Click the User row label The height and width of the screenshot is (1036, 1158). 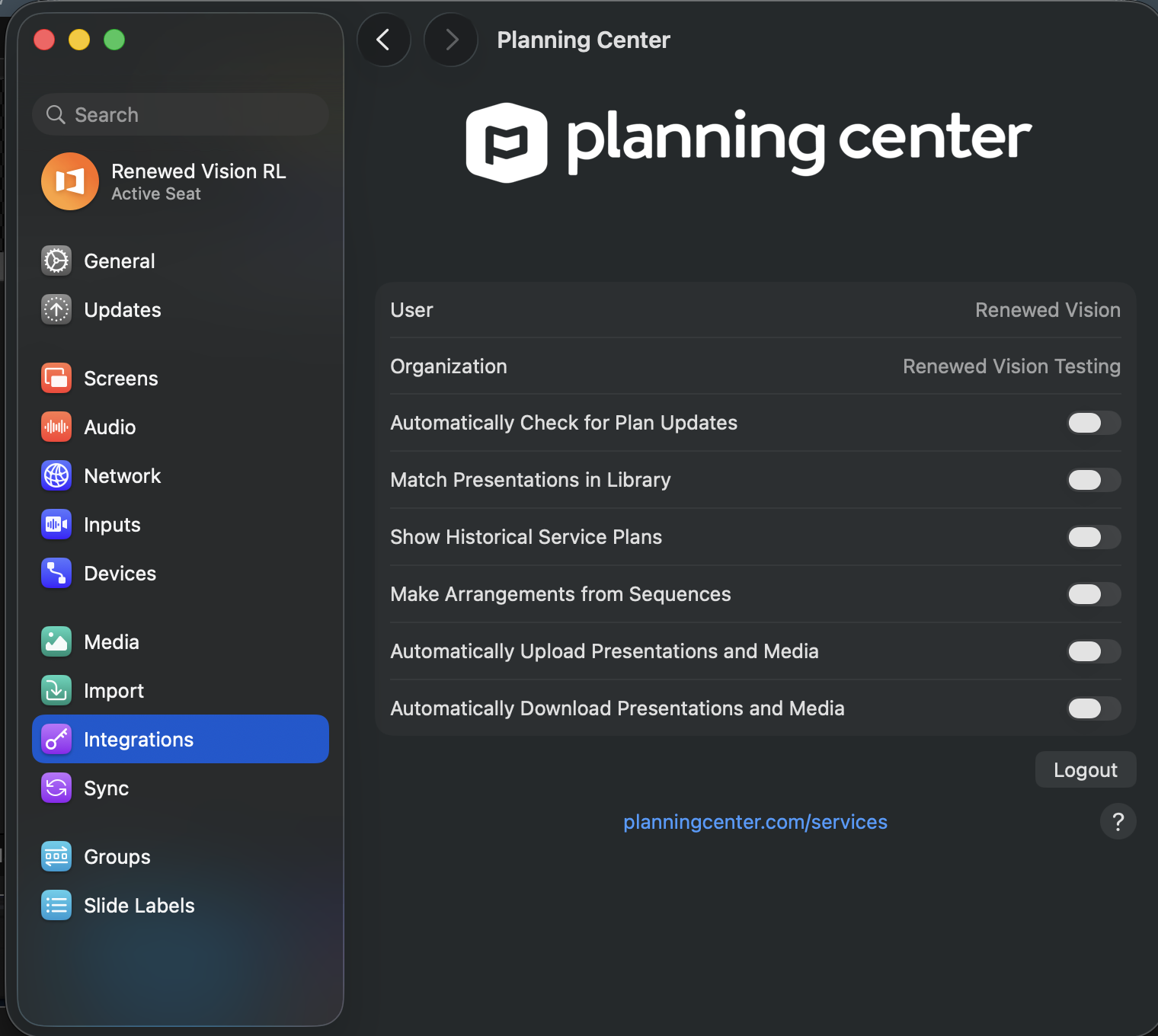411,310
